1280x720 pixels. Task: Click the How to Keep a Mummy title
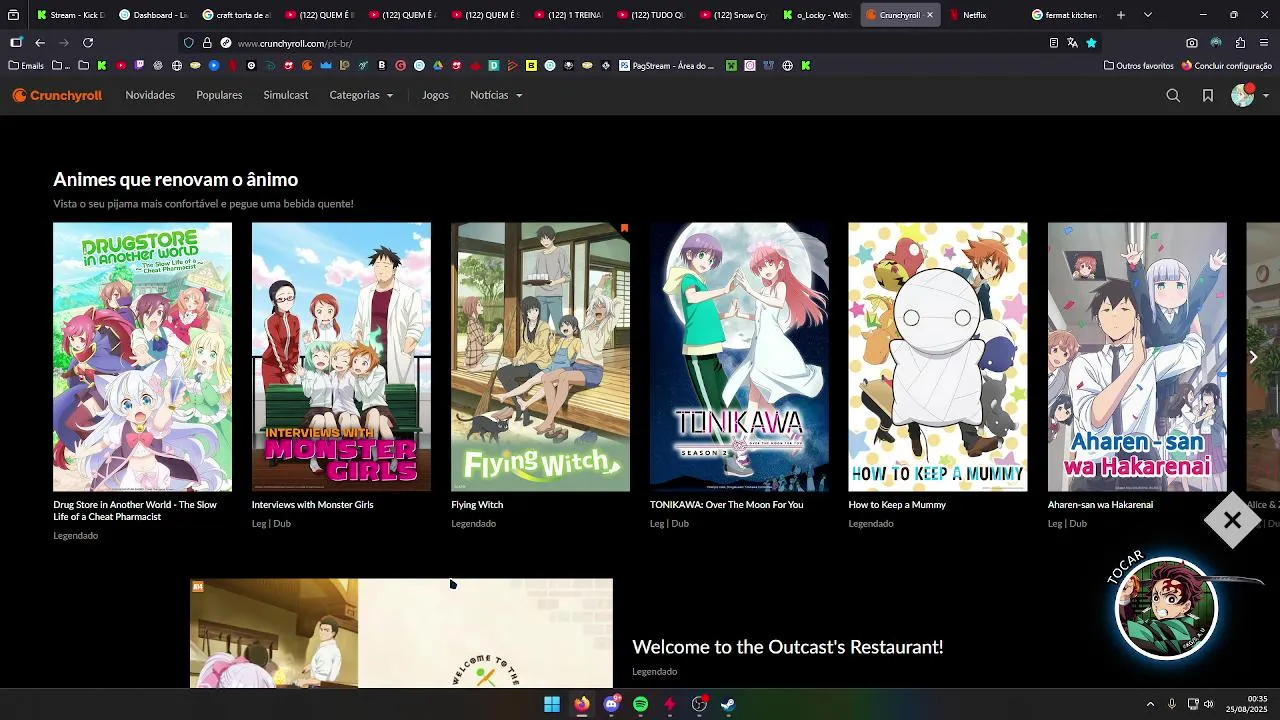[x=897, y=505]
